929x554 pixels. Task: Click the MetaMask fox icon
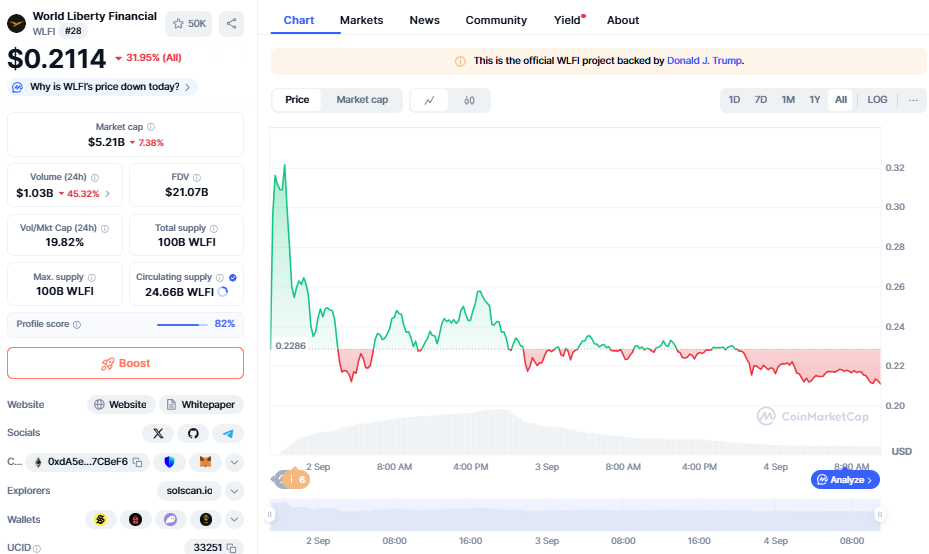point(206,462)
